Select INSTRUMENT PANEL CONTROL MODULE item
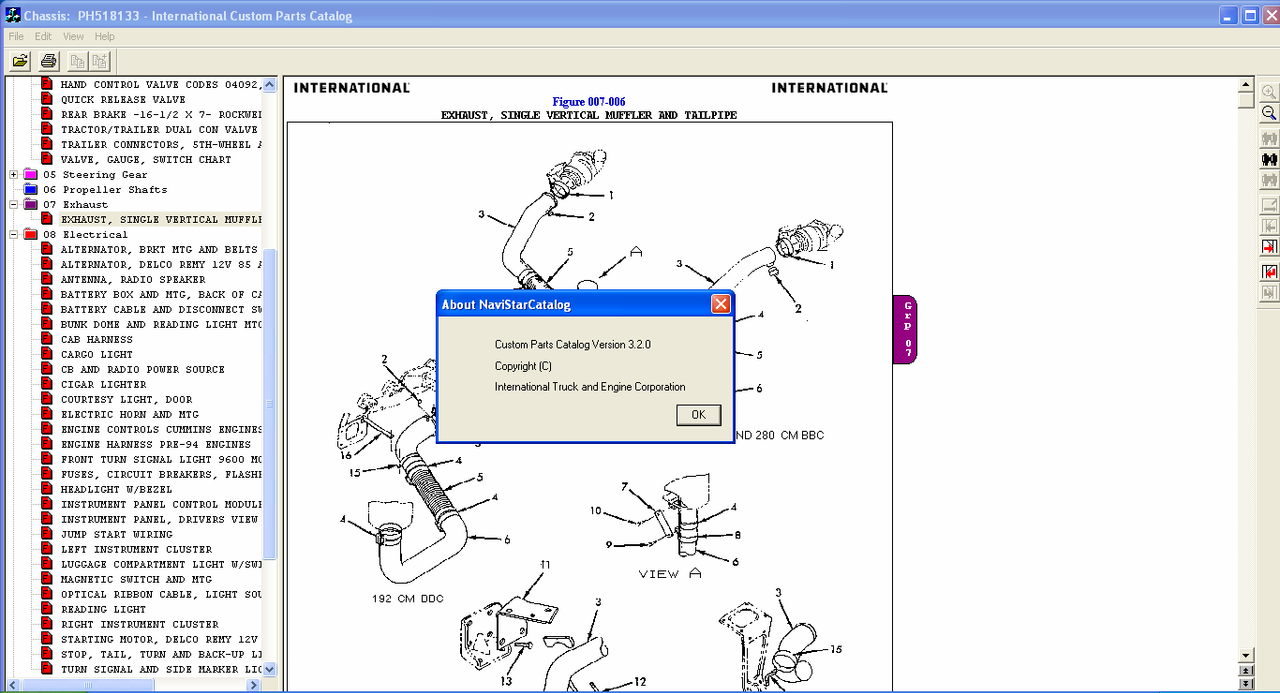The height and width of the screenshot is (693, 1280). 160,504
